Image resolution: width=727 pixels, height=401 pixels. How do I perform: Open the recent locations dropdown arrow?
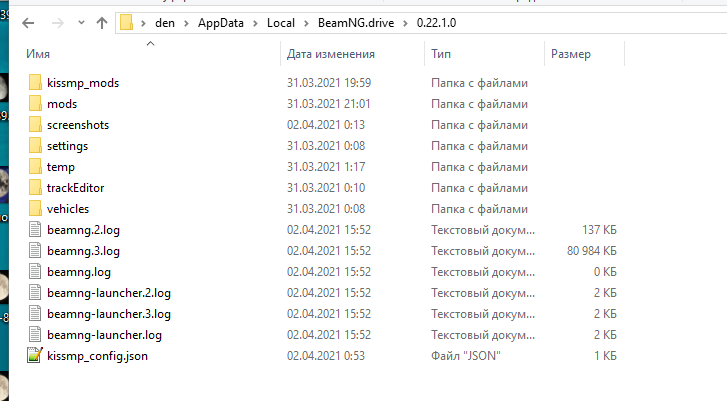click(x=81, y=22)
